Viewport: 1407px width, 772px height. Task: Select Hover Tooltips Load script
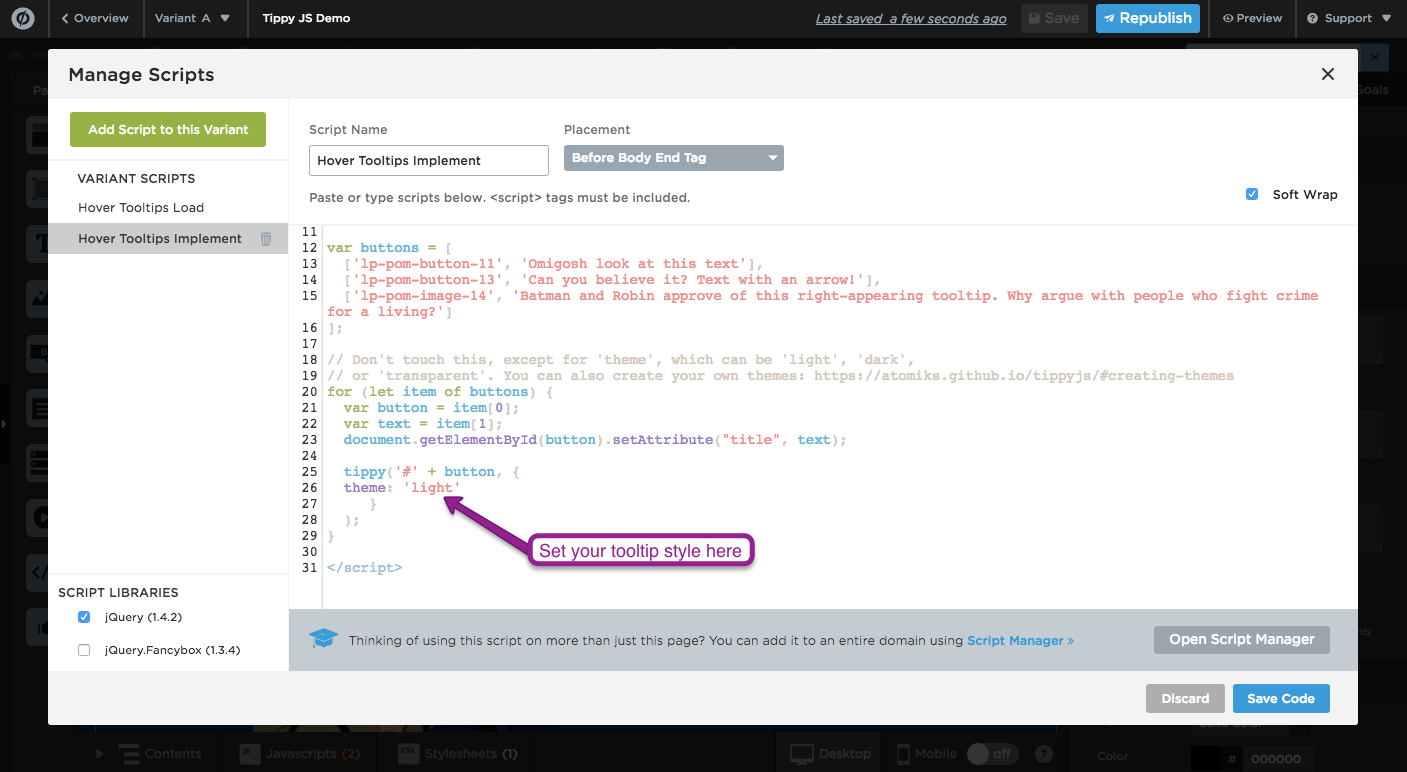[141, 208]
